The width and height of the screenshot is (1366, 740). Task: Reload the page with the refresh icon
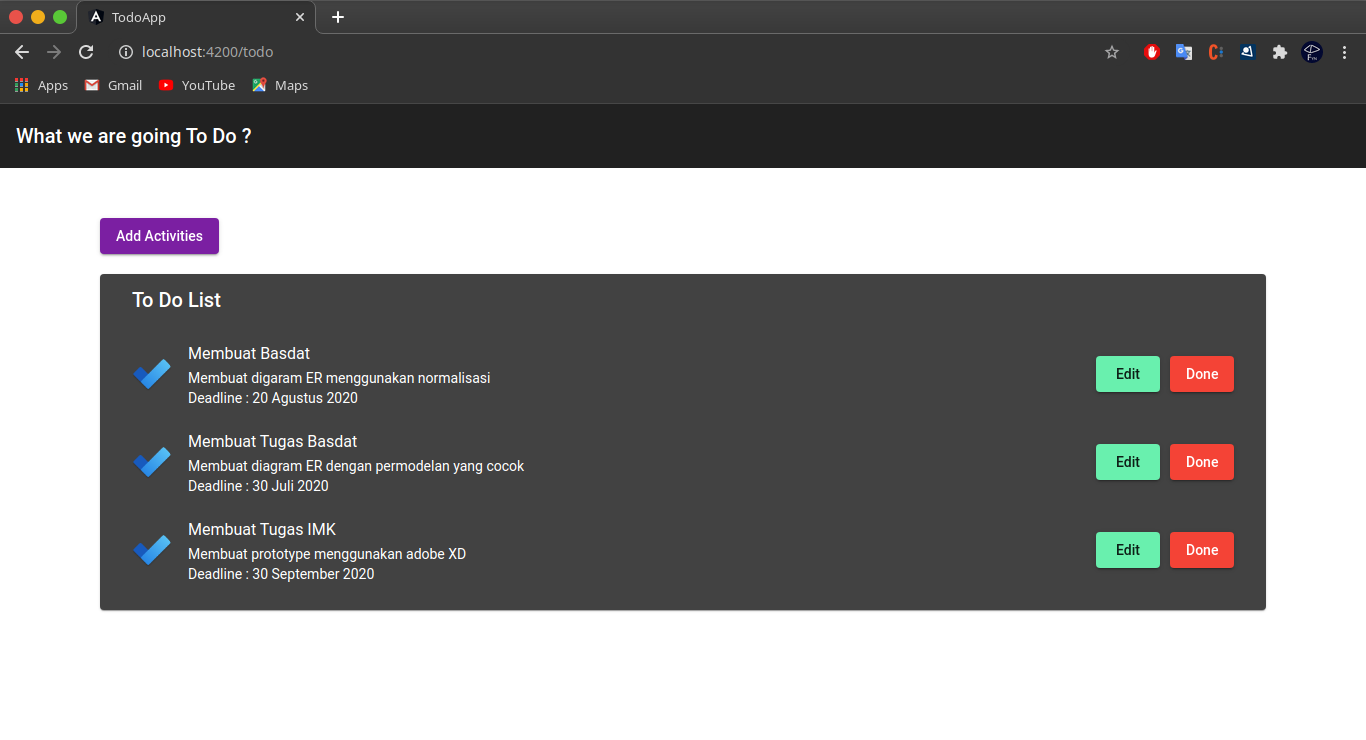point(86,52)
